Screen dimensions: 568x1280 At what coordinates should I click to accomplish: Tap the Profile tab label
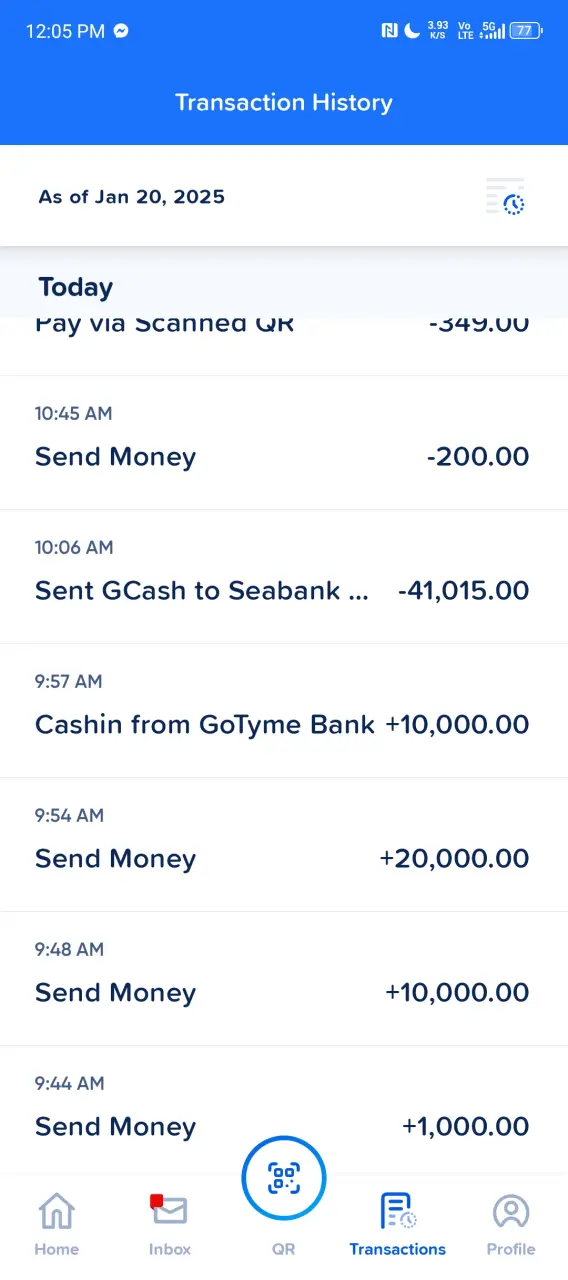pos(511,1249)
